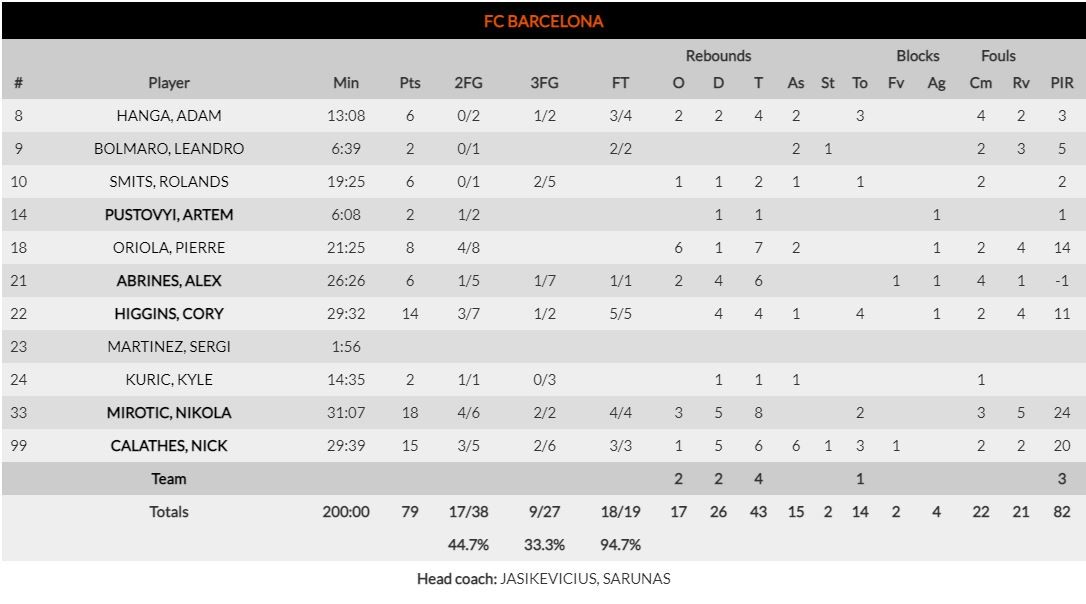Viewport: 1086px width, 604px height.
Task: Select SMITS, ROLANDS in the table
Action: click(169, 182)
